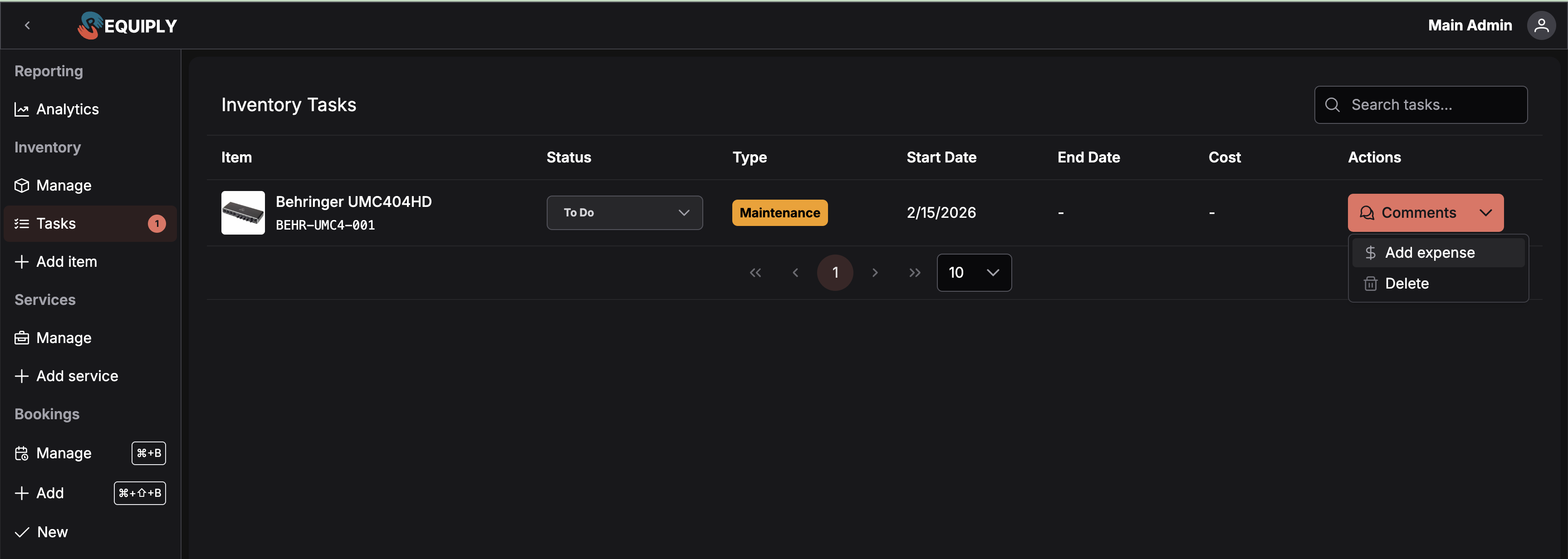Collapse the Comments button dropdown arrow

(x=1486, y=212)
